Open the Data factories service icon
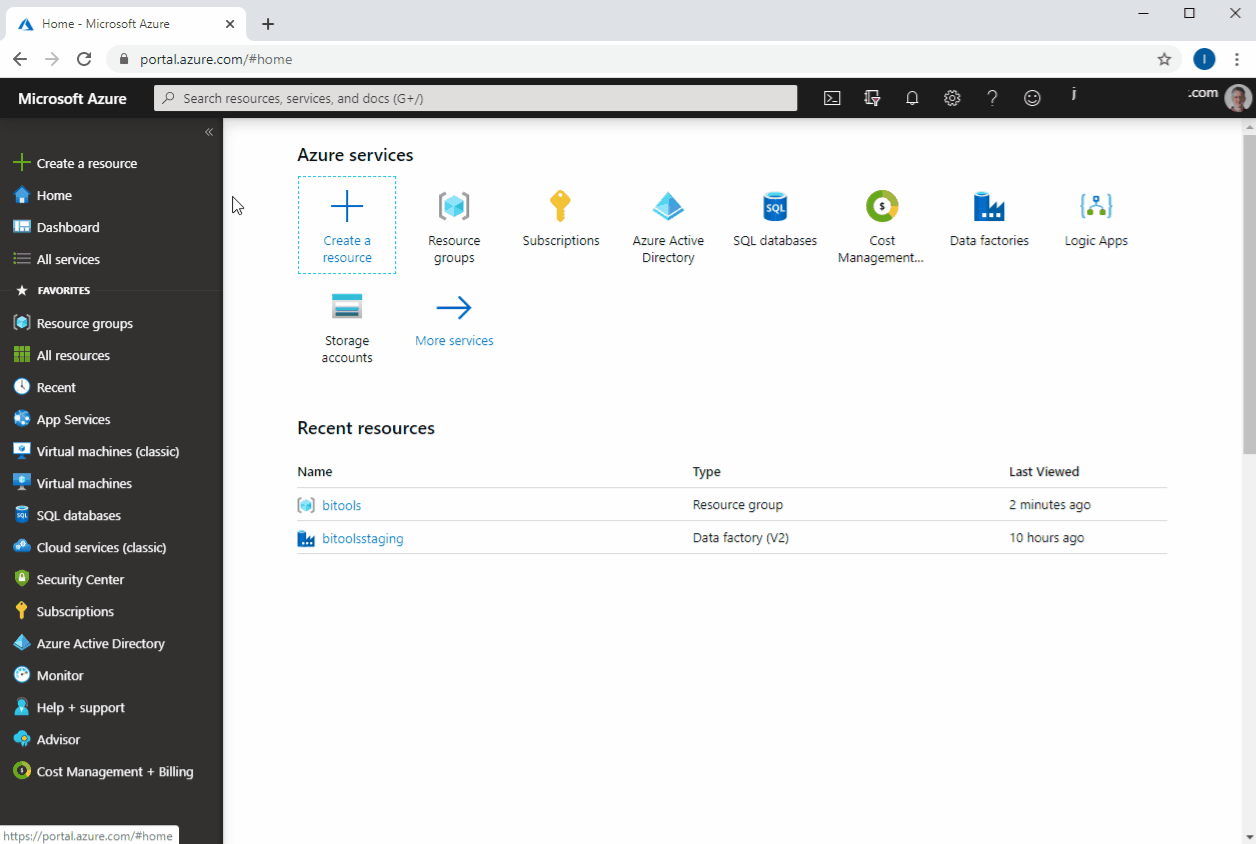Viewport: 1256px width, 844px height. [989, 207]
